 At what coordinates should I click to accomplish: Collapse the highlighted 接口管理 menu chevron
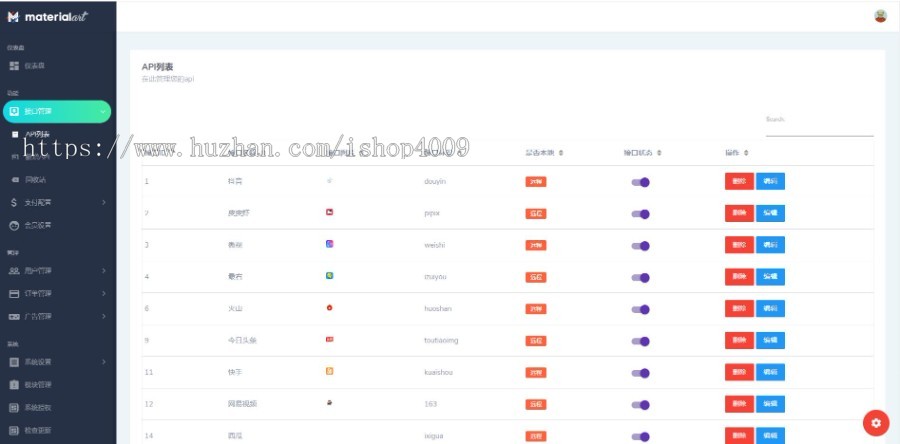point(103,112)
